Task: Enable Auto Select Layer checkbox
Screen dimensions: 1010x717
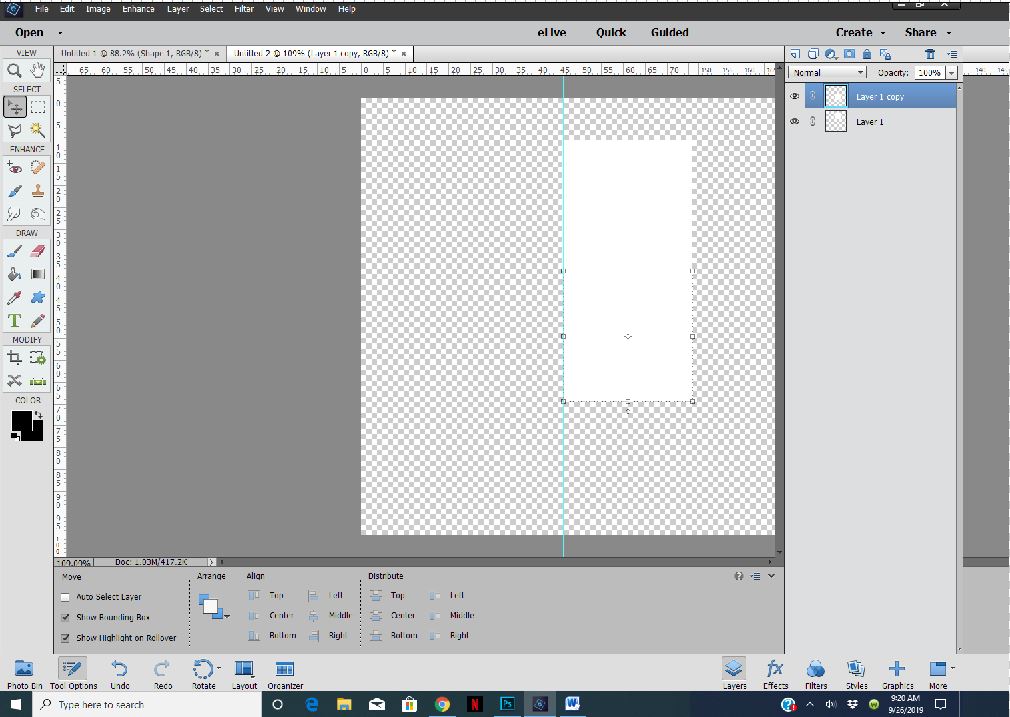Action: click(x=65, y=597)
